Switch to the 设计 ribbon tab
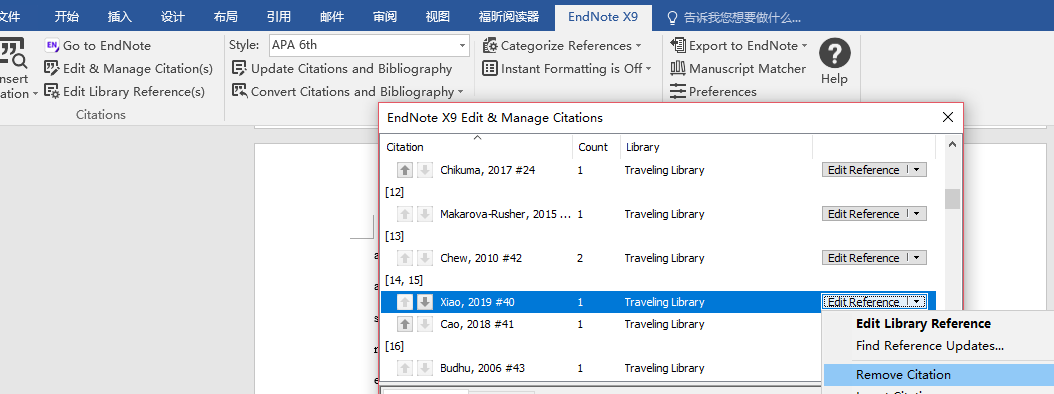 pyautogui.click(x=173, y=17)
